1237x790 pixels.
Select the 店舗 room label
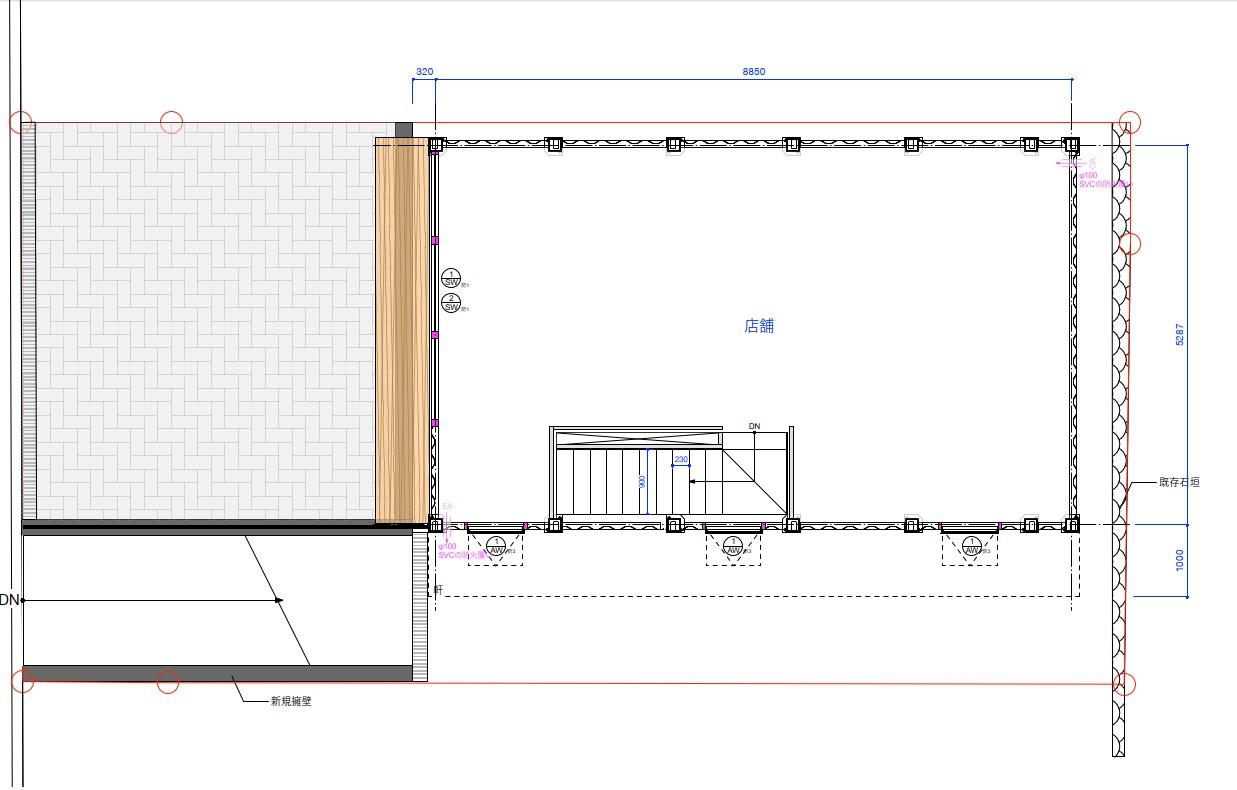pyautogui.click(x=759, y=326)
